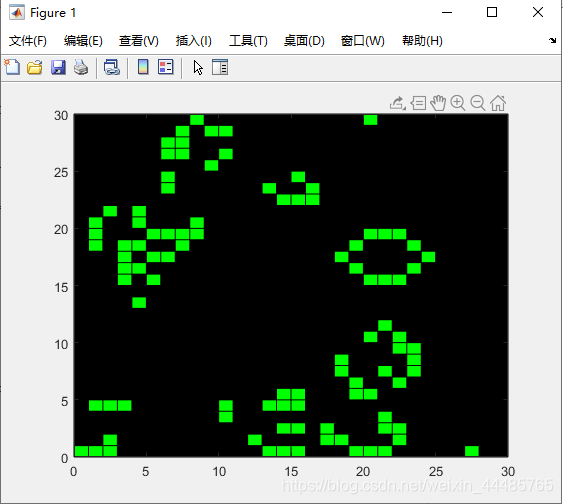Minimize the Figure 1 window

coord(447,13)
